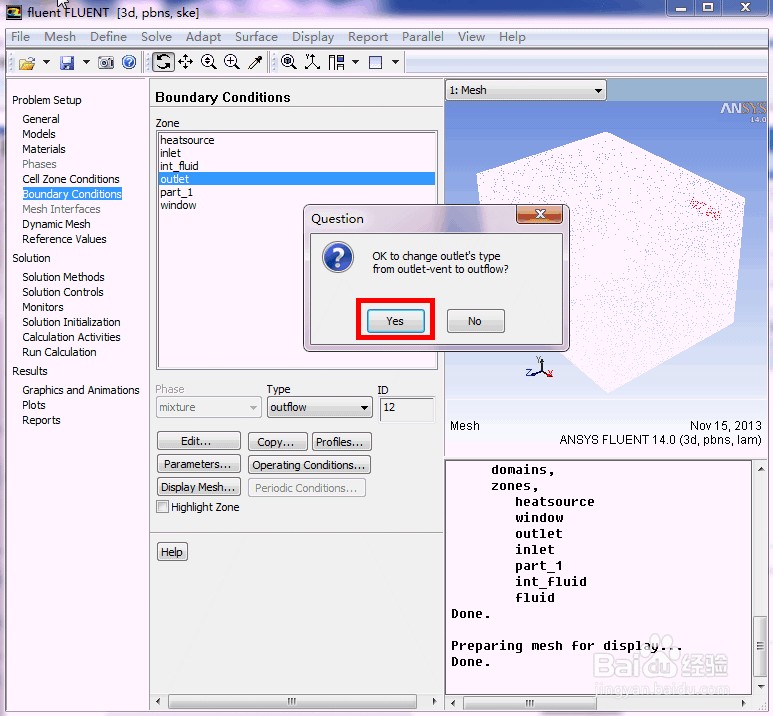Select the heatsource zone

pyautogui.click(x=296, y=140)
